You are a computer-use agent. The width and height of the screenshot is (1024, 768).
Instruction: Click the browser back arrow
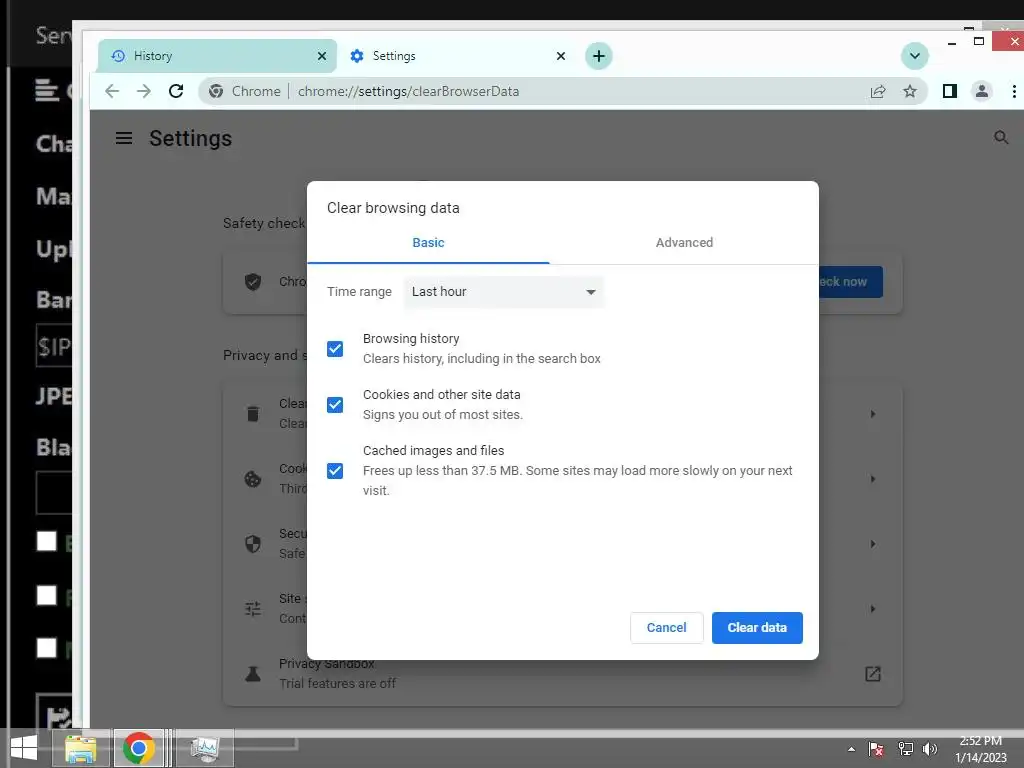point(112,91)
